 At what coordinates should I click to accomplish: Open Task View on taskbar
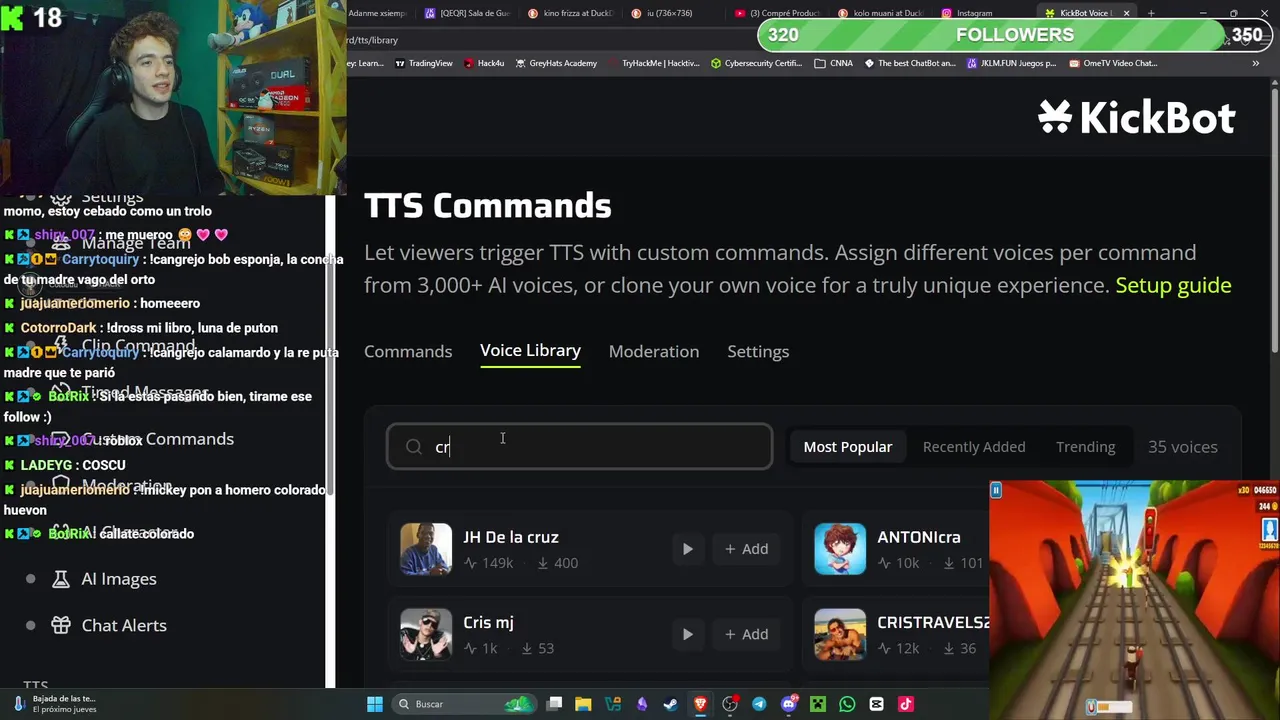(x=554, y=704)
